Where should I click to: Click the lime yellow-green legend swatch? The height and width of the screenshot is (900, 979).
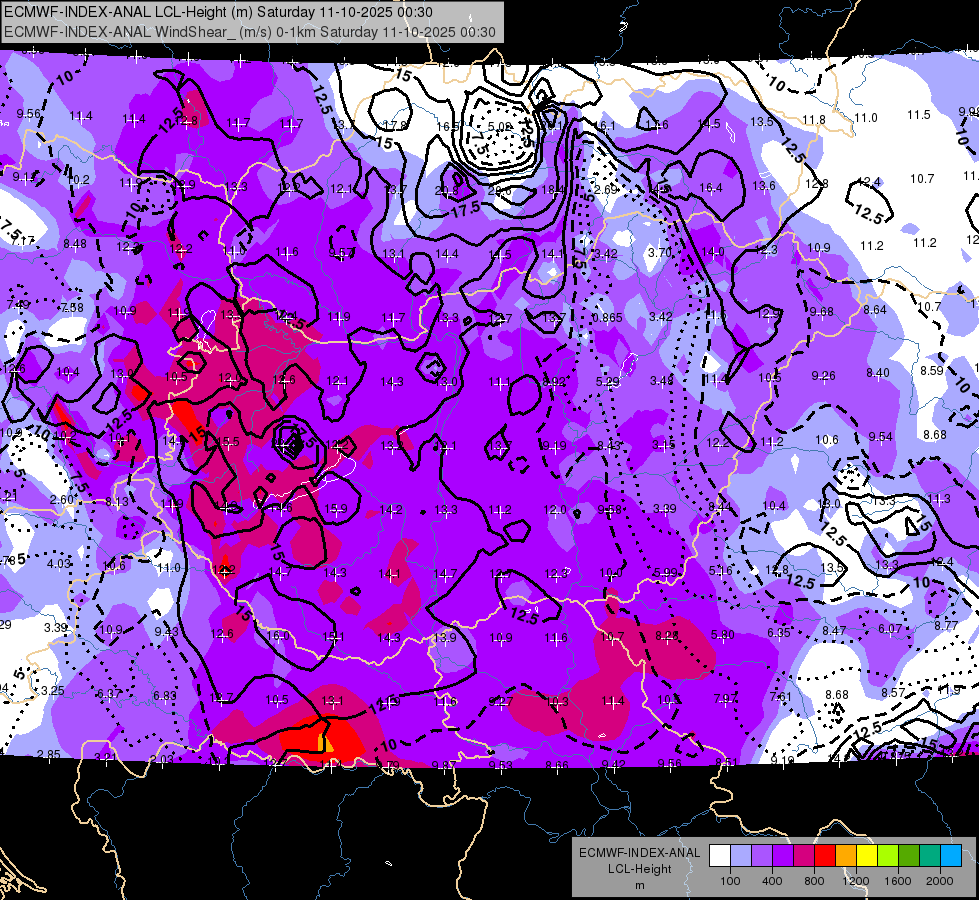point(888,856)
